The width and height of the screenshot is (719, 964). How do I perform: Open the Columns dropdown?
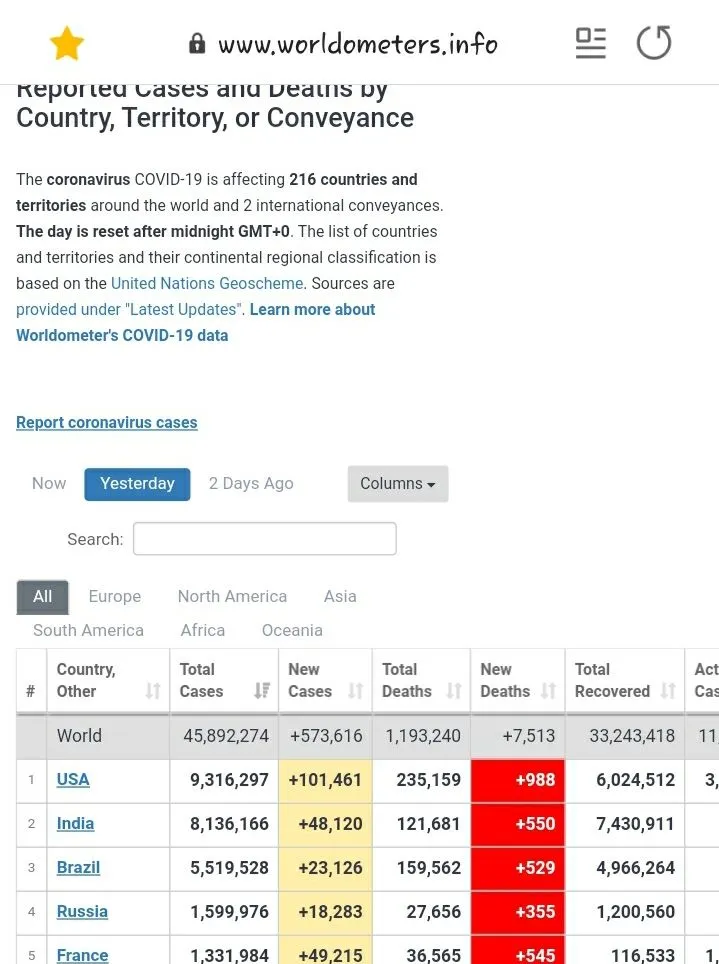click(397, 483)
